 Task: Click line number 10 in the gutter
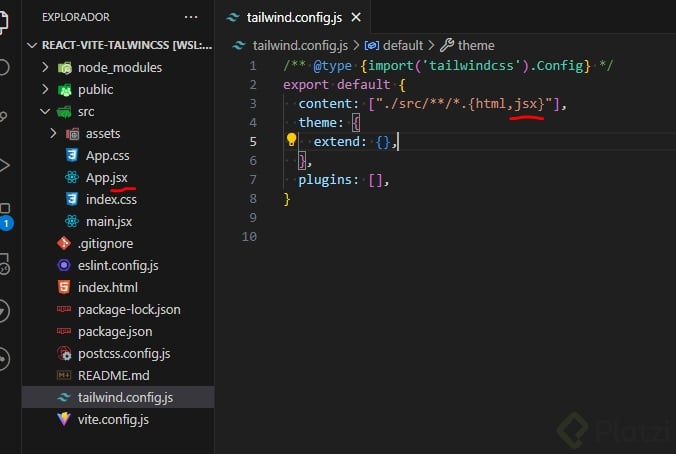(249, 237)
